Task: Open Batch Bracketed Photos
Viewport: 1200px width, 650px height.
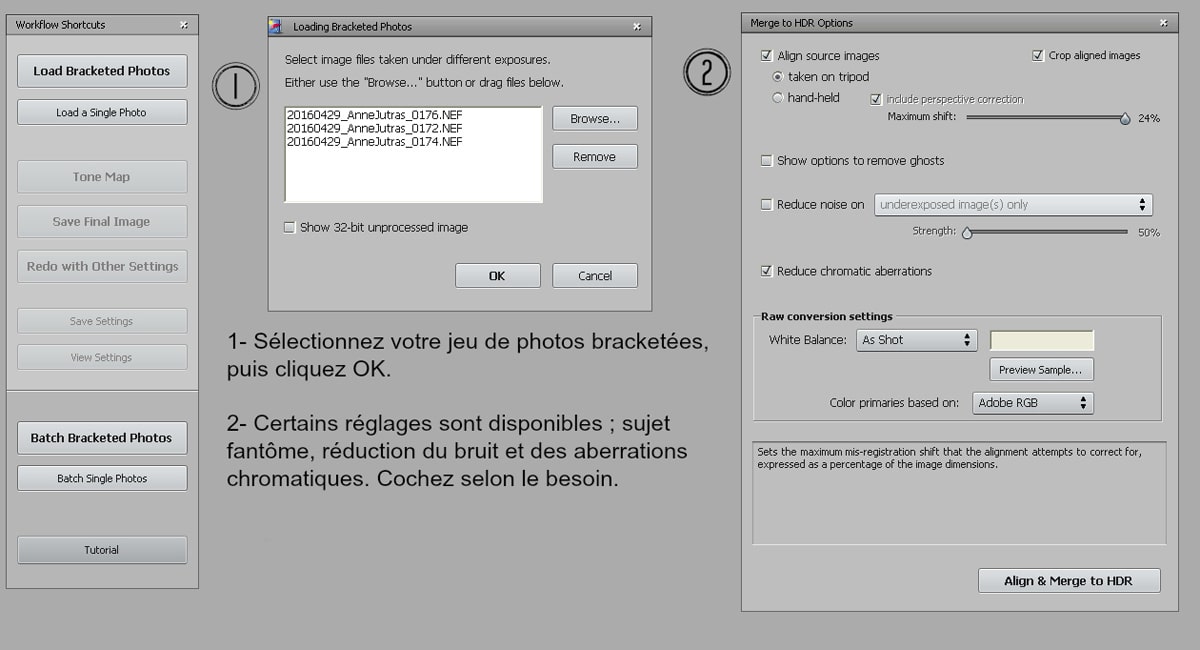Action: [102, 438]
